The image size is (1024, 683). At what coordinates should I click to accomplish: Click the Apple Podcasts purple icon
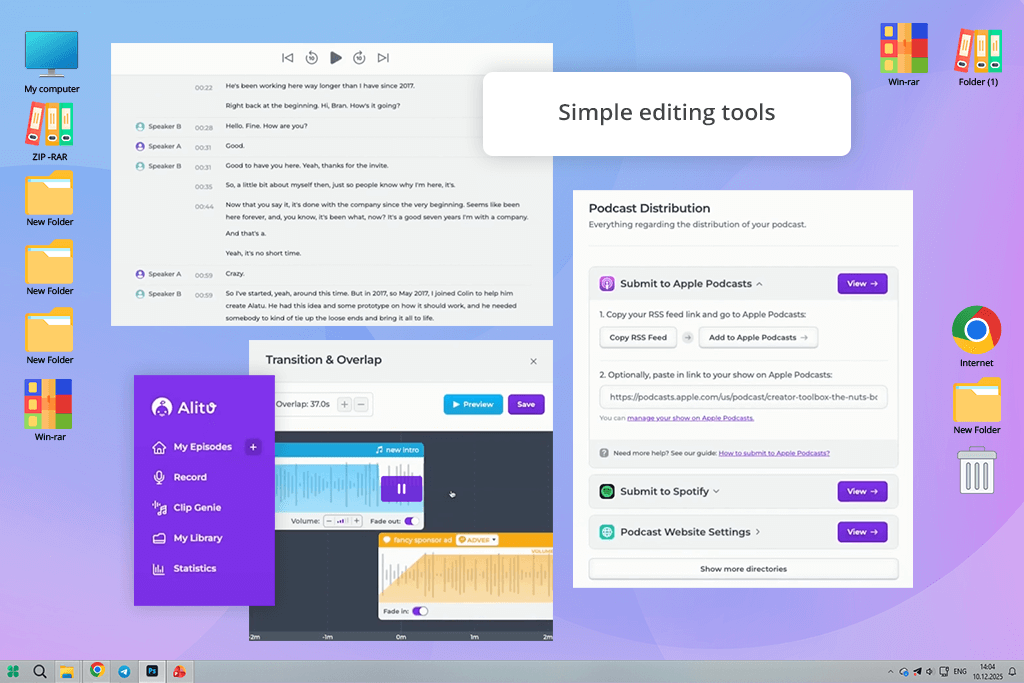607,284
